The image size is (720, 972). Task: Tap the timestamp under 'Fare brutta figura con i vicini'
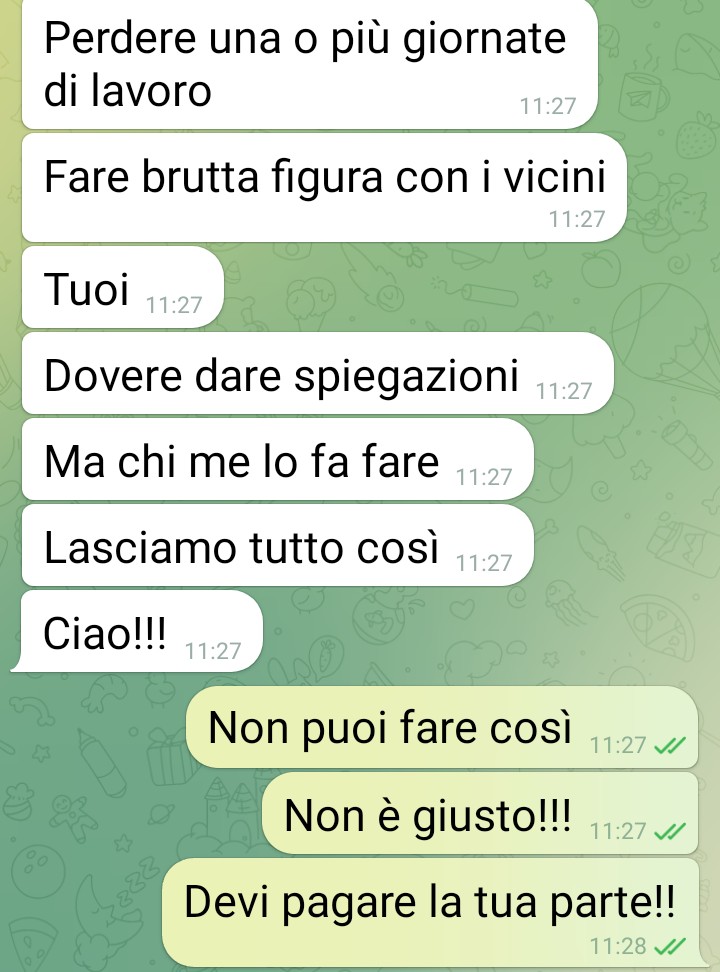(577, 219)
